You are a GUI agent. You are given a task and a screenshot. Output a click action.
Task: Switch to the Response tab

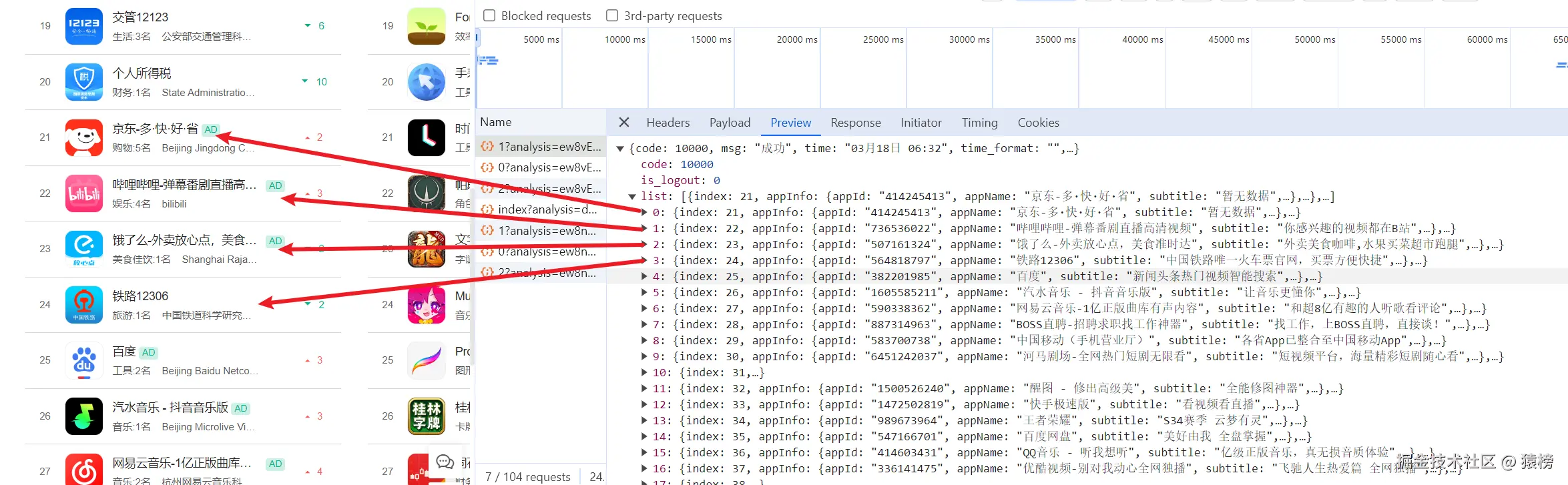(856, 123)
